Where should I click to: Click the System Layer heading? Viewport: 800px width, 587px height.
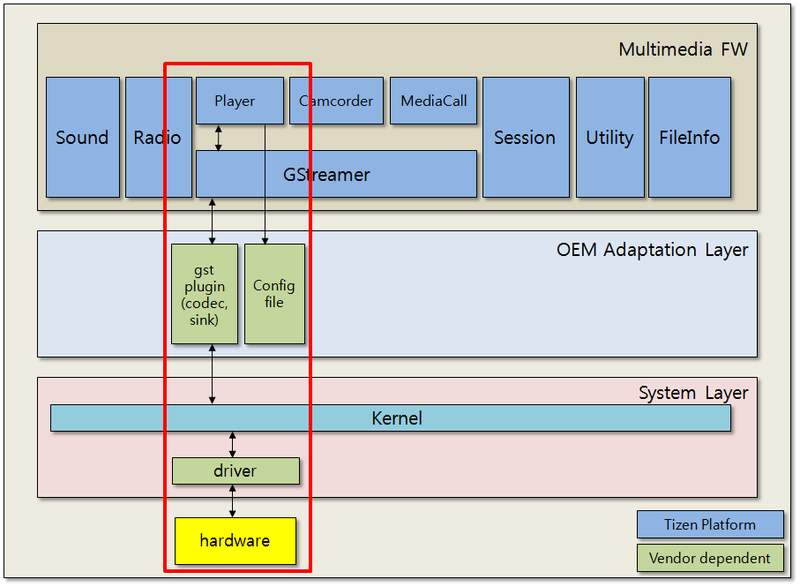click(x=693, y=393)
